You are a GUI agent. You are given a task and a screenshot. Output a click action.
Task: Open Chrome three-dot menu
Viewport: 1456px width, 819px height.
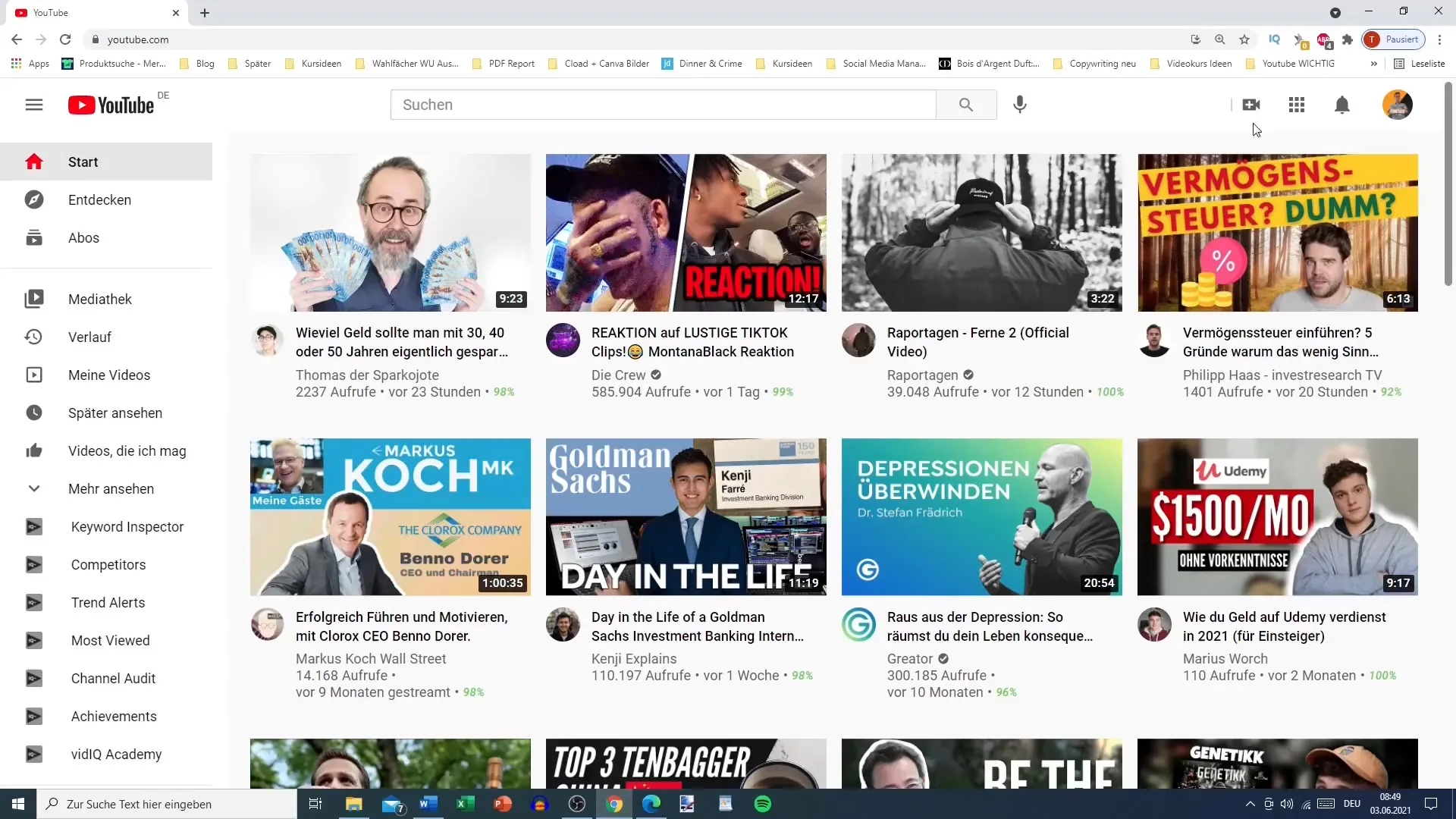[x=1439, y=39]
